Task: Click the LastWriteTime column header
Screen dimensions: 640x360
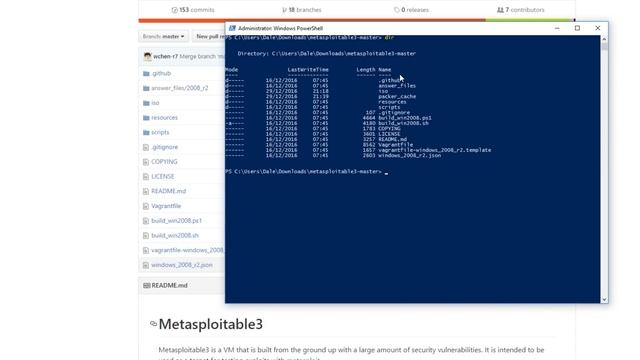Action: click(308, 70)
